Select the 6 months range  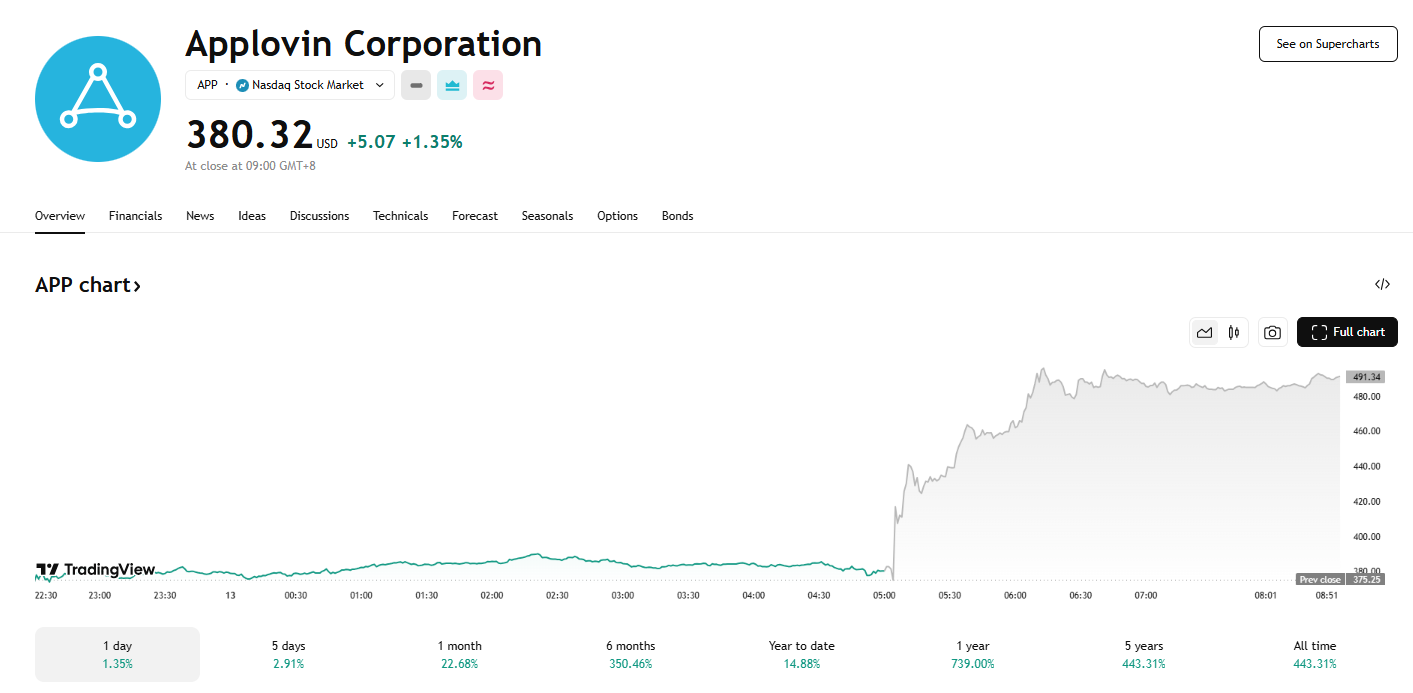click(630, 654)
